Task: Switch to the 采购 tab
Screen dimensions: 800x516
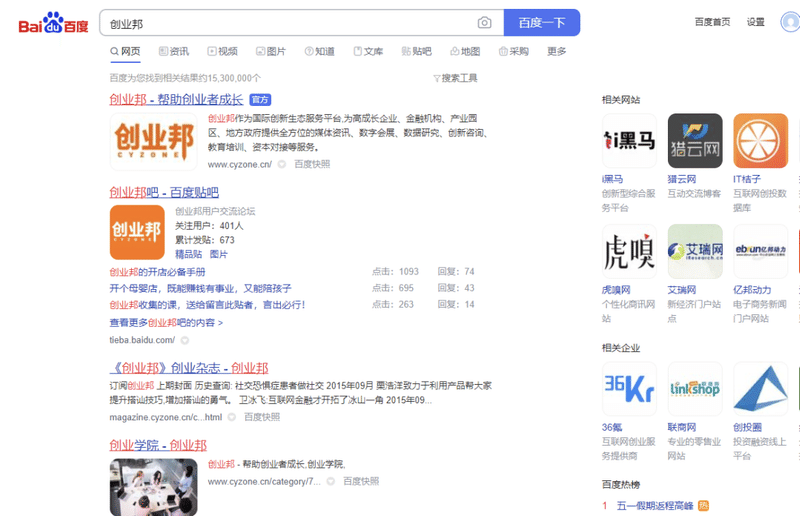Action: (x=513, y=52)
